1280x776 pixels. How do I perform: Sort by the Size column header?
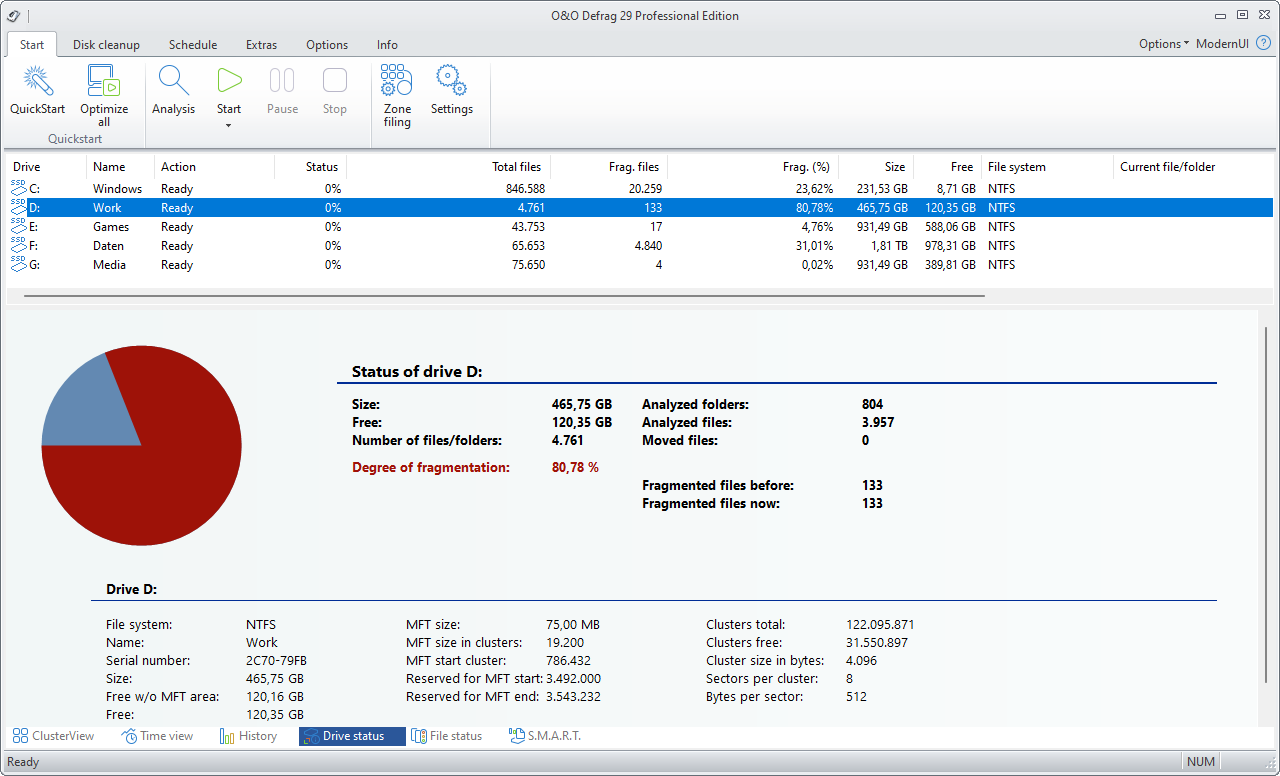pyautogui.click(x=876, y=167)
